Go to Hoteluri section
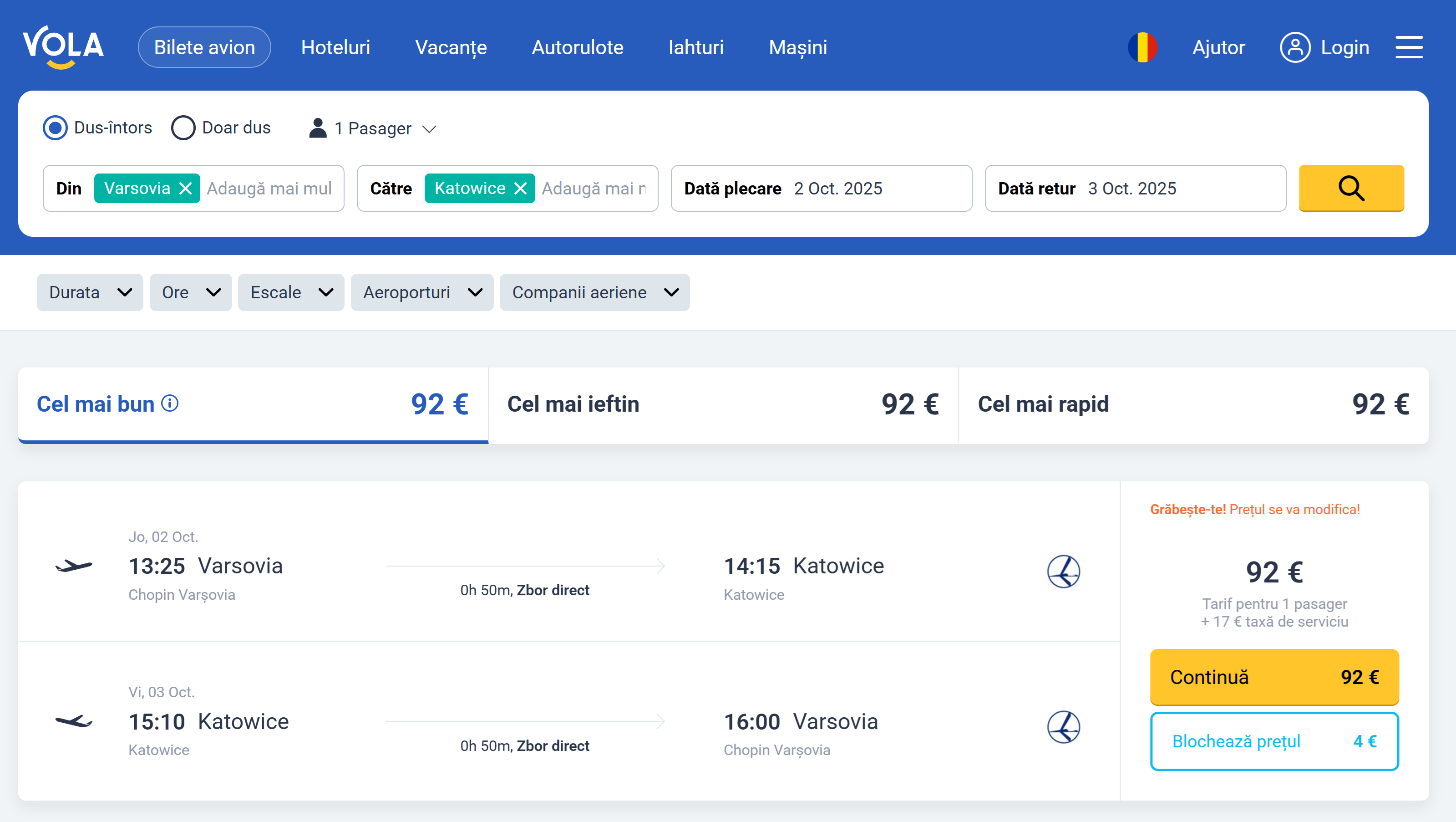 coord(335,47)
